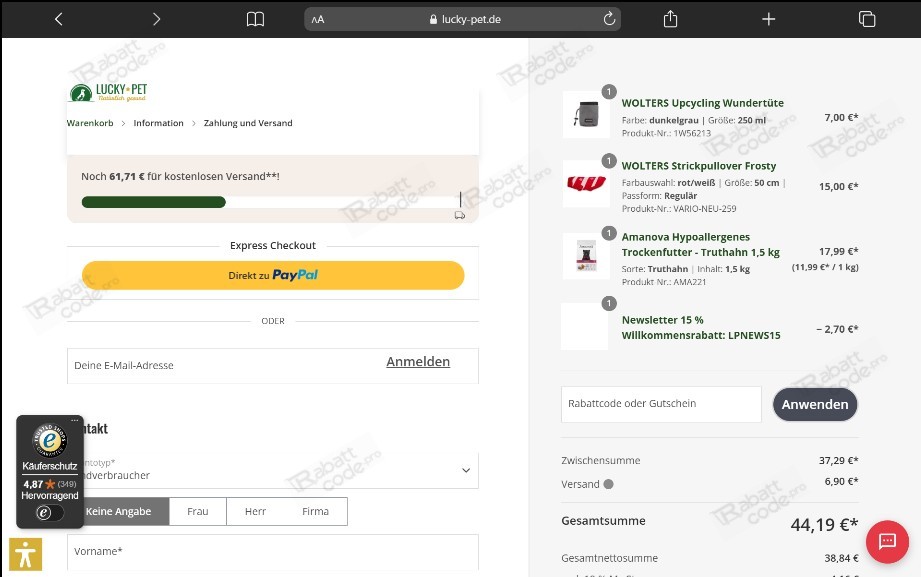
Task: Open the Safari share sheet icon
Action: [x=670, y=19]
